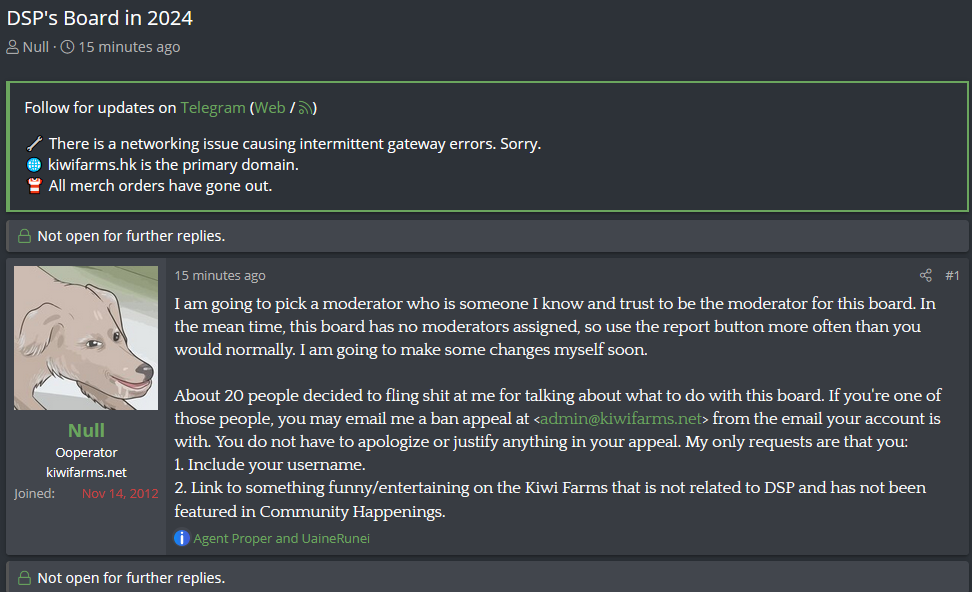Click the user icon beside thread author Null
972x592 pixels.
click(13, 47)
